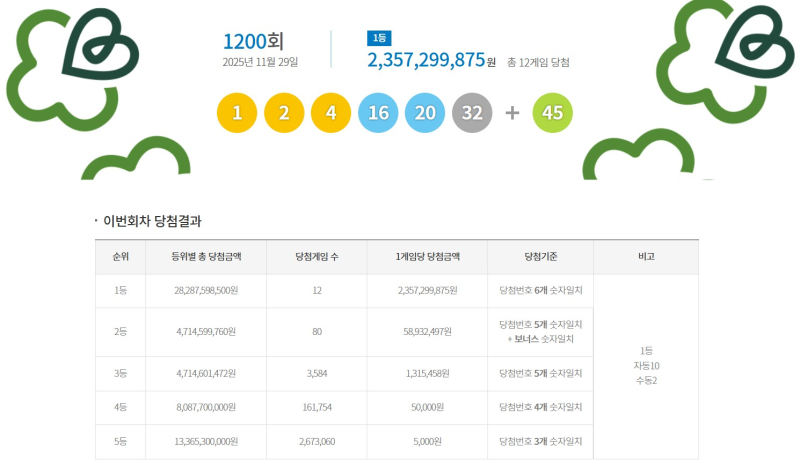
Task: Select the blue ball numbered 20
Action: (425, 113)
